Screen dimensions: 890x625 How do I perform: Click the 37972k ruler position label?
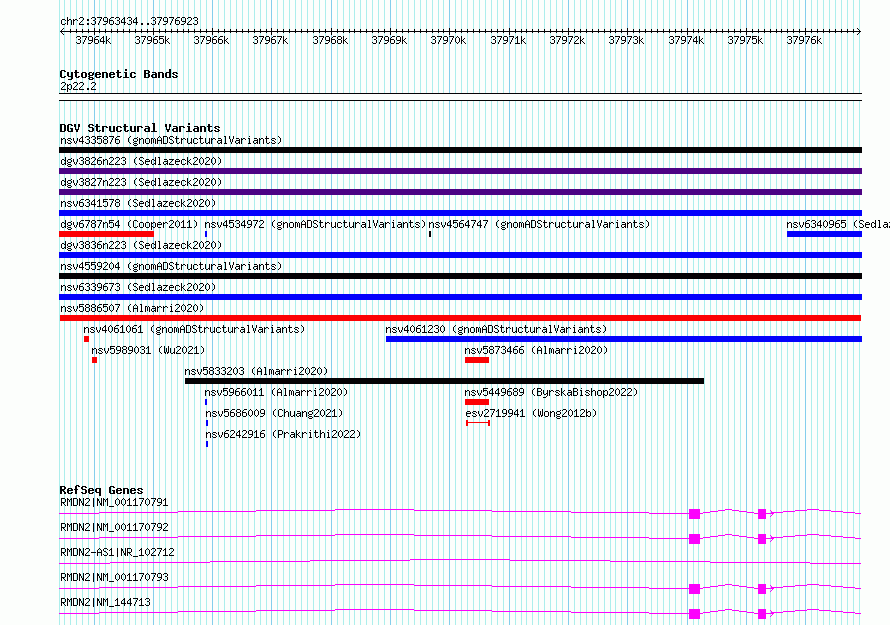[567, 40]
